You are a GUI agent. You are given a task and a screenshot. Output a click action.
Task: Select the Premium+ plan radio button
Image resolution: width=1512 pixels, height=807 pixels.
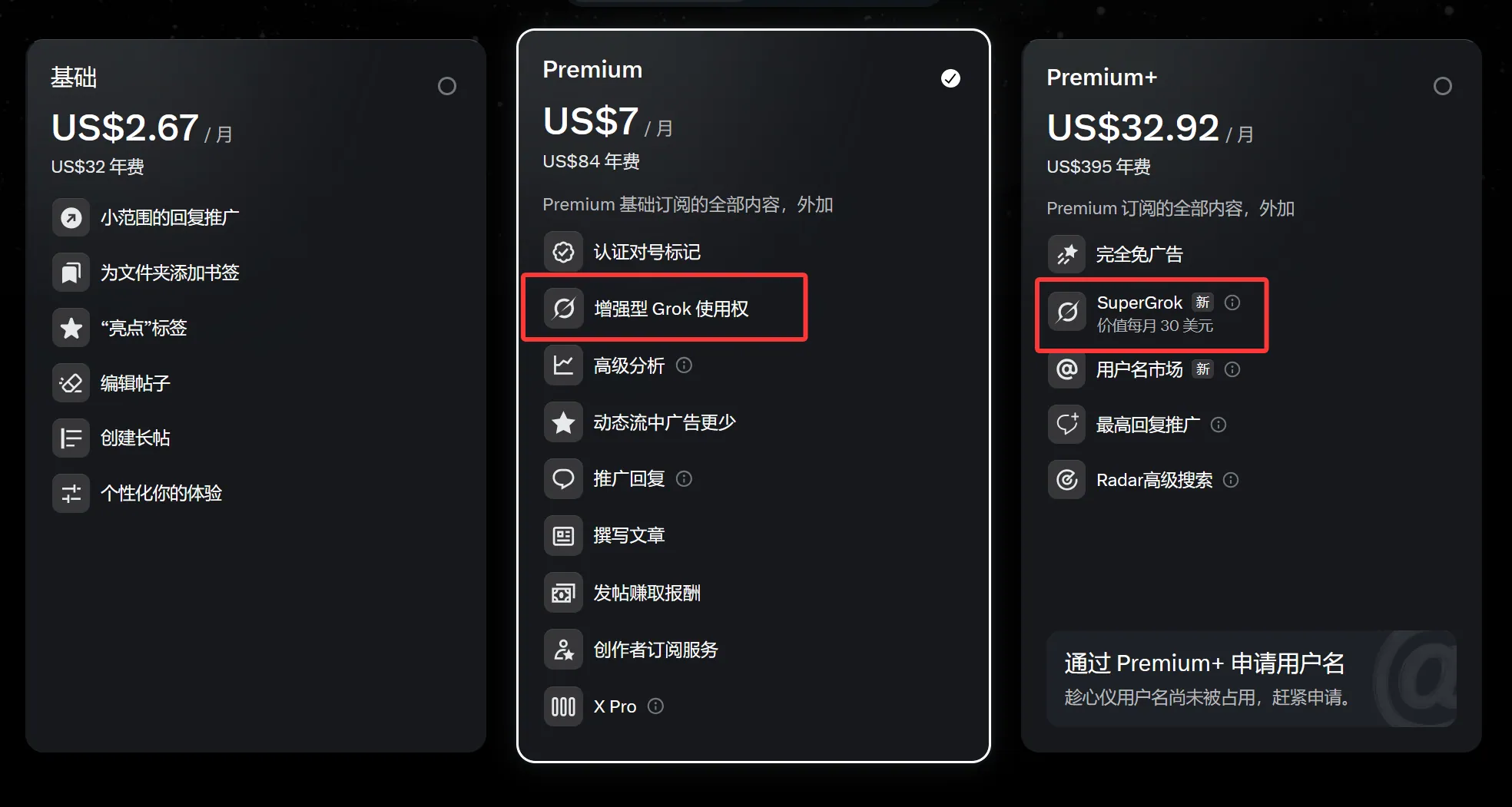(1442, 85)
